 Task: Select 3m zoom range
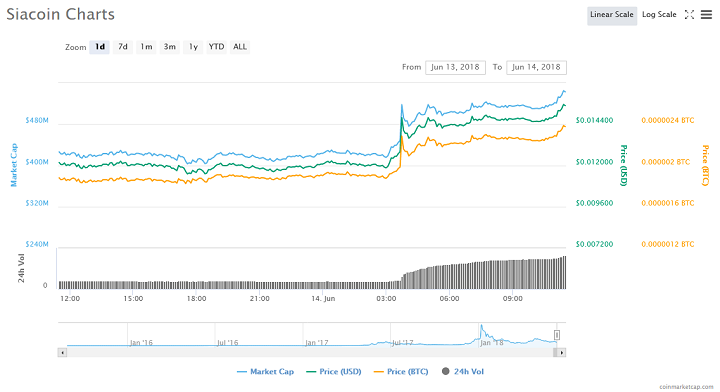click(169, 47)
